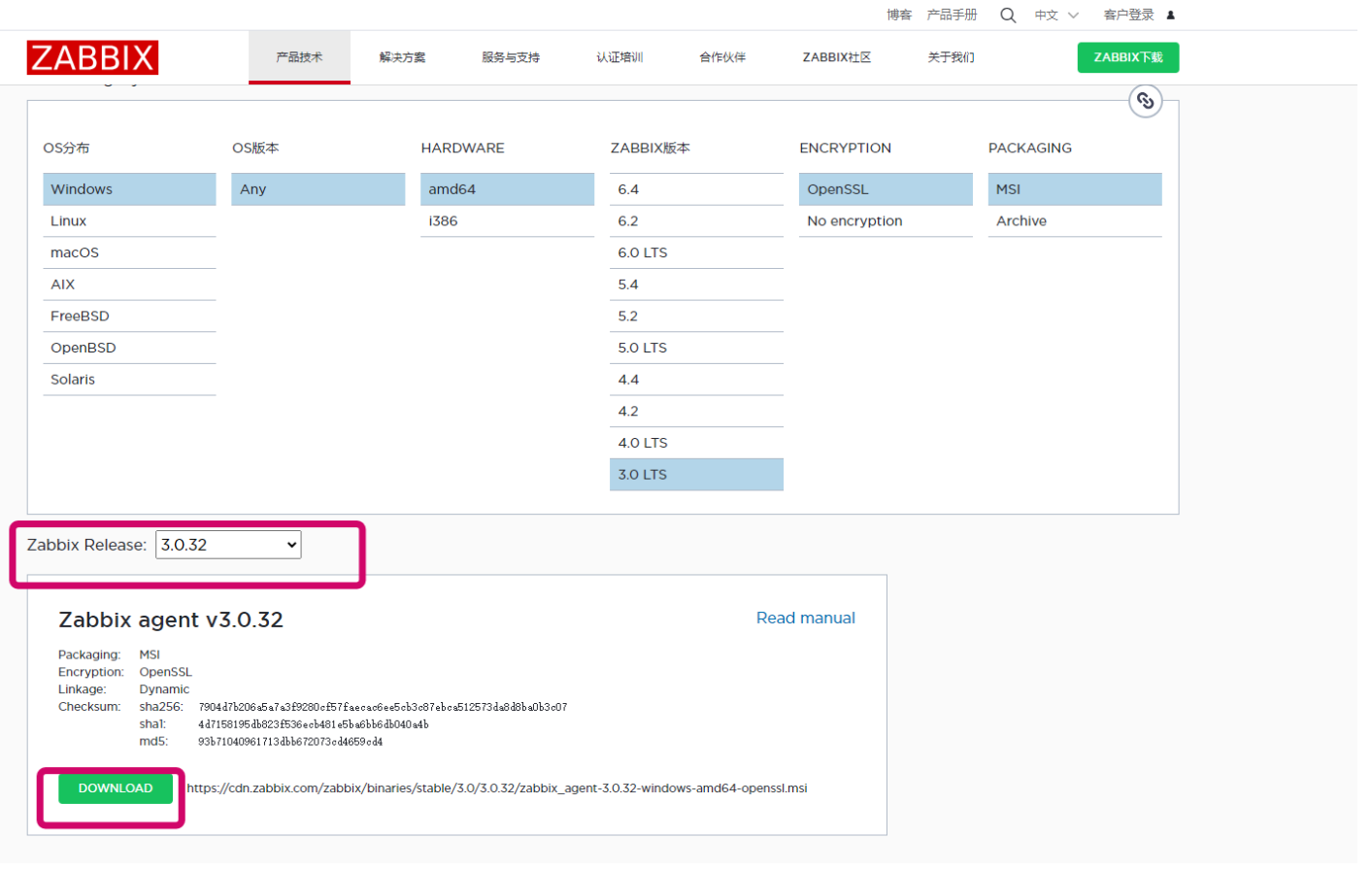Open the Zabbix Release version dropdown
This screenshot has height=871, width=1372.
click(227, 545)
